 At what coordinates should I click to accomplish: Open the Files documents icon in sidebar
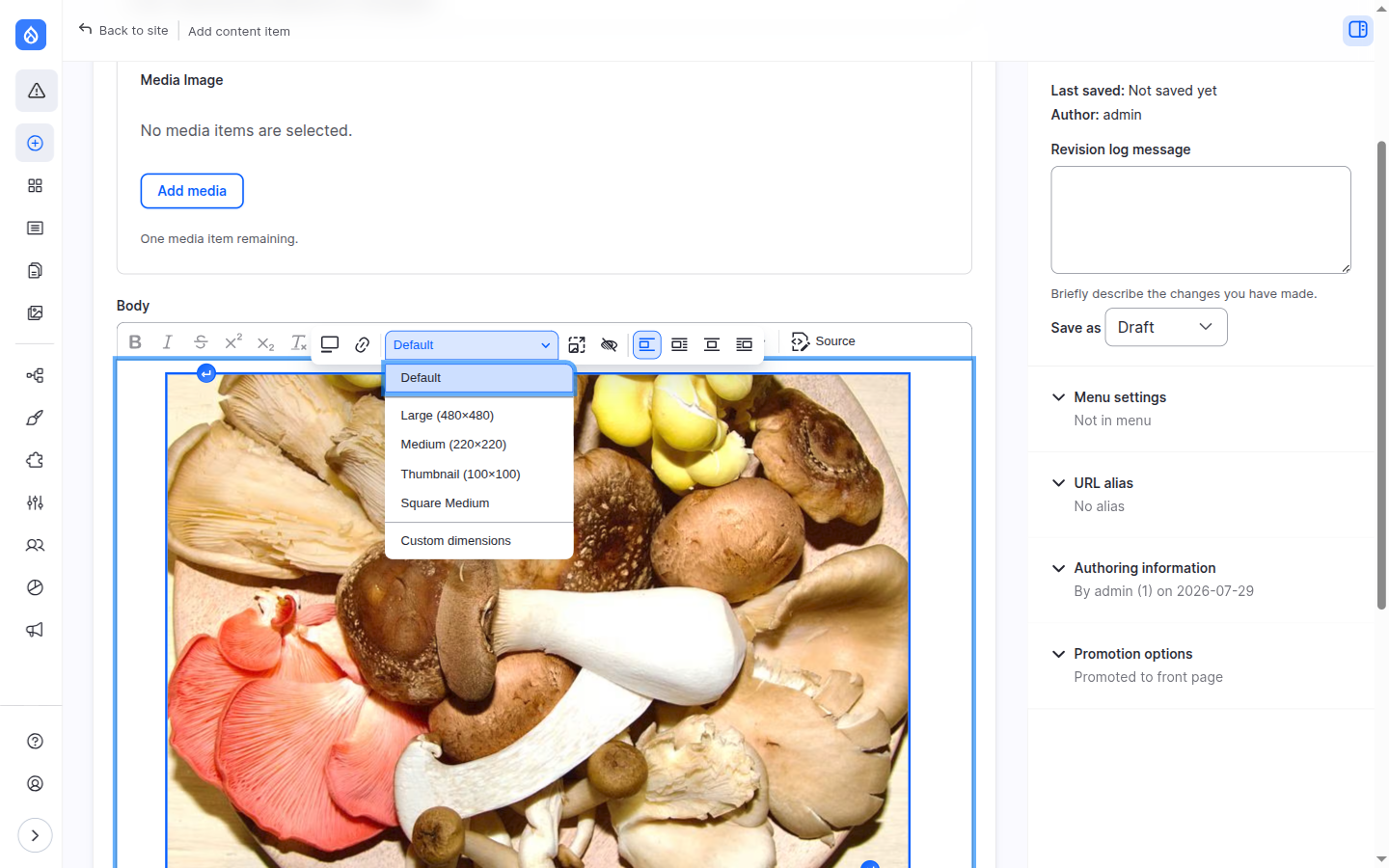point(36,270)
